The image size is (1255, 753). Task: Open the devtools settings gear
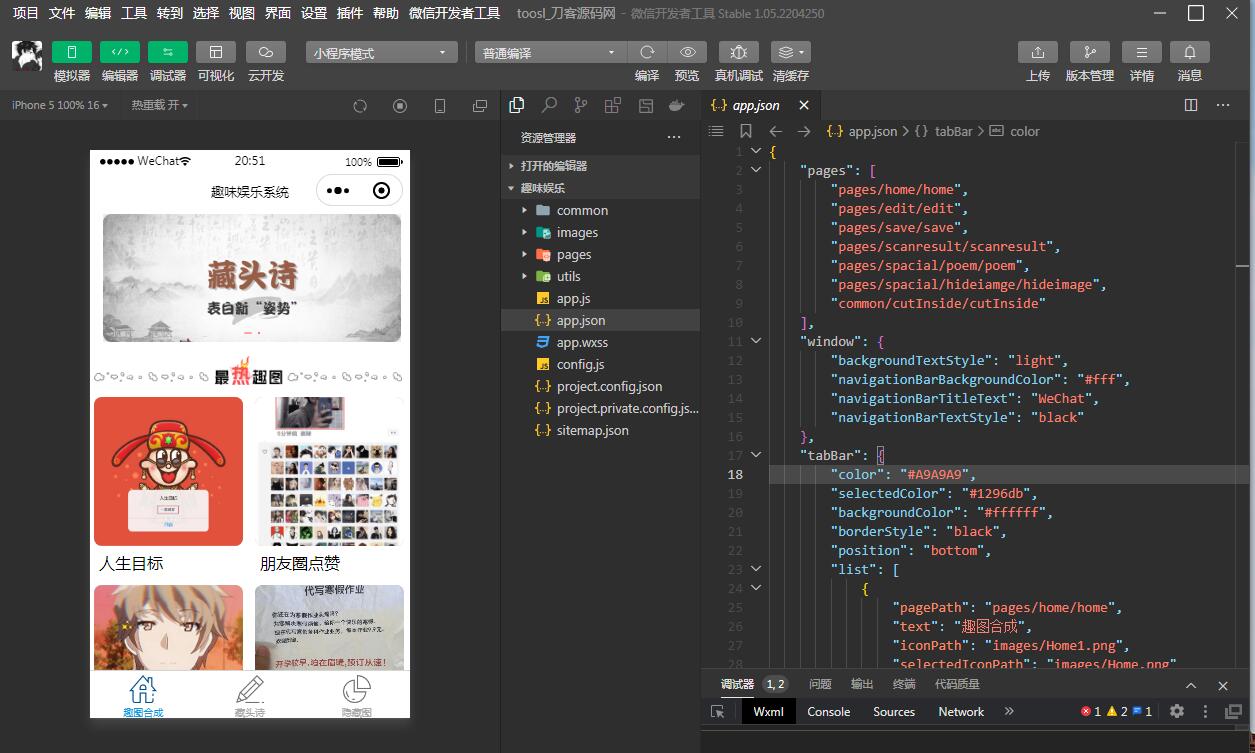(1177, 711)
